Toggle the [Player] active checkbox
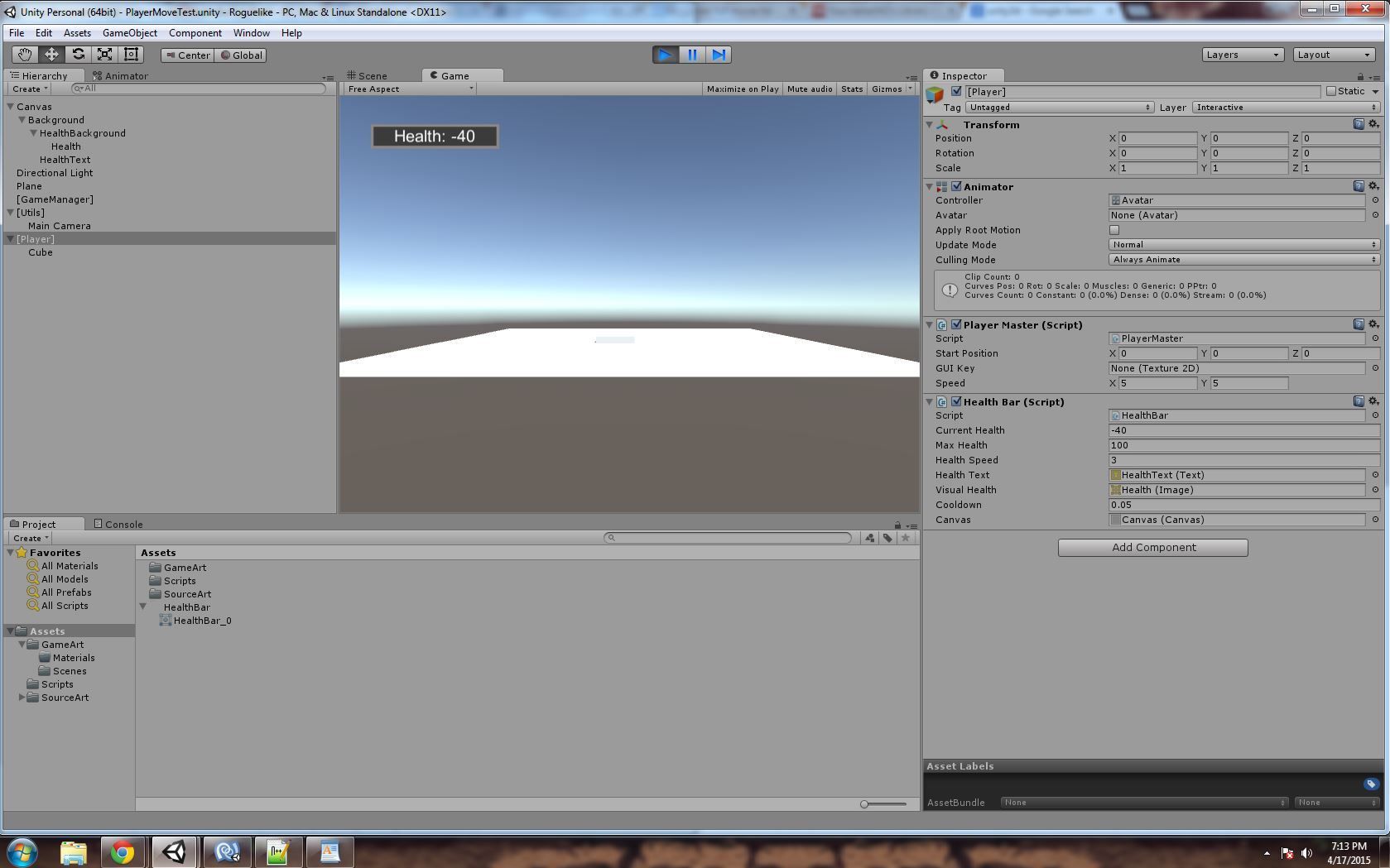 click(957, 92)
